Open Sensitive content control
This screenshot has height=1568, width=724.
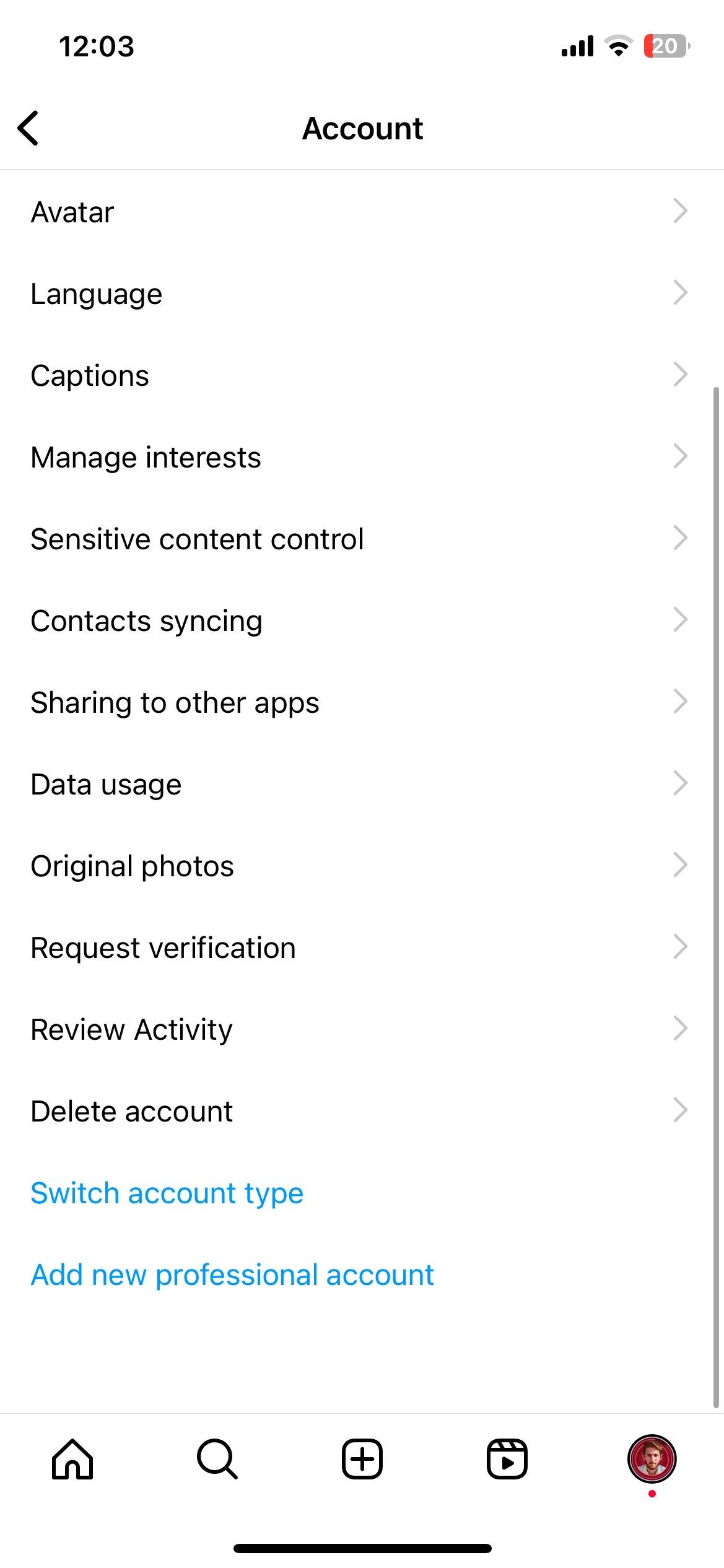tap(197, 539)
